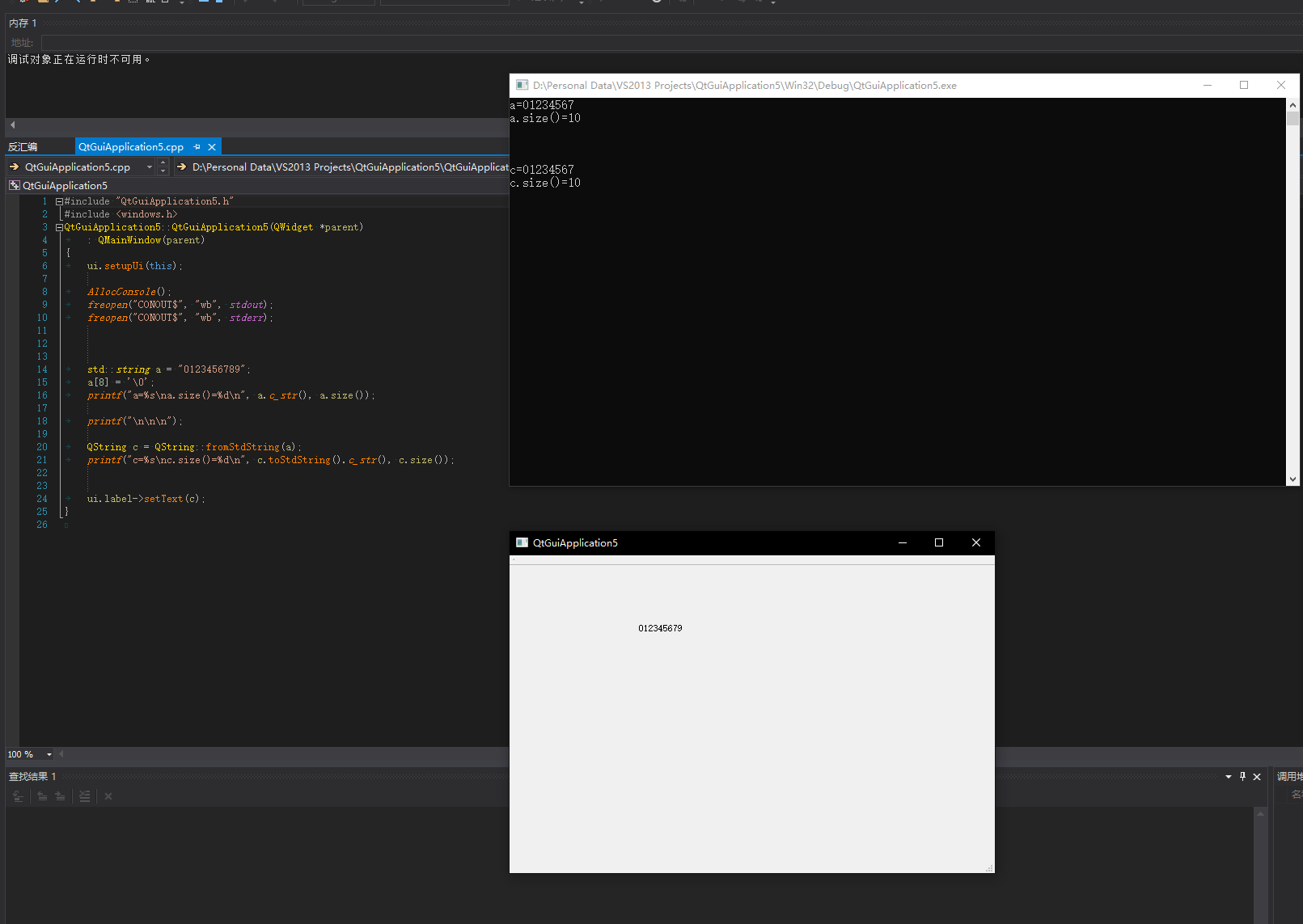1303x924 pixels.
Task: Click the memory panel scroll left arrow
Action: [x=12, y=125]
